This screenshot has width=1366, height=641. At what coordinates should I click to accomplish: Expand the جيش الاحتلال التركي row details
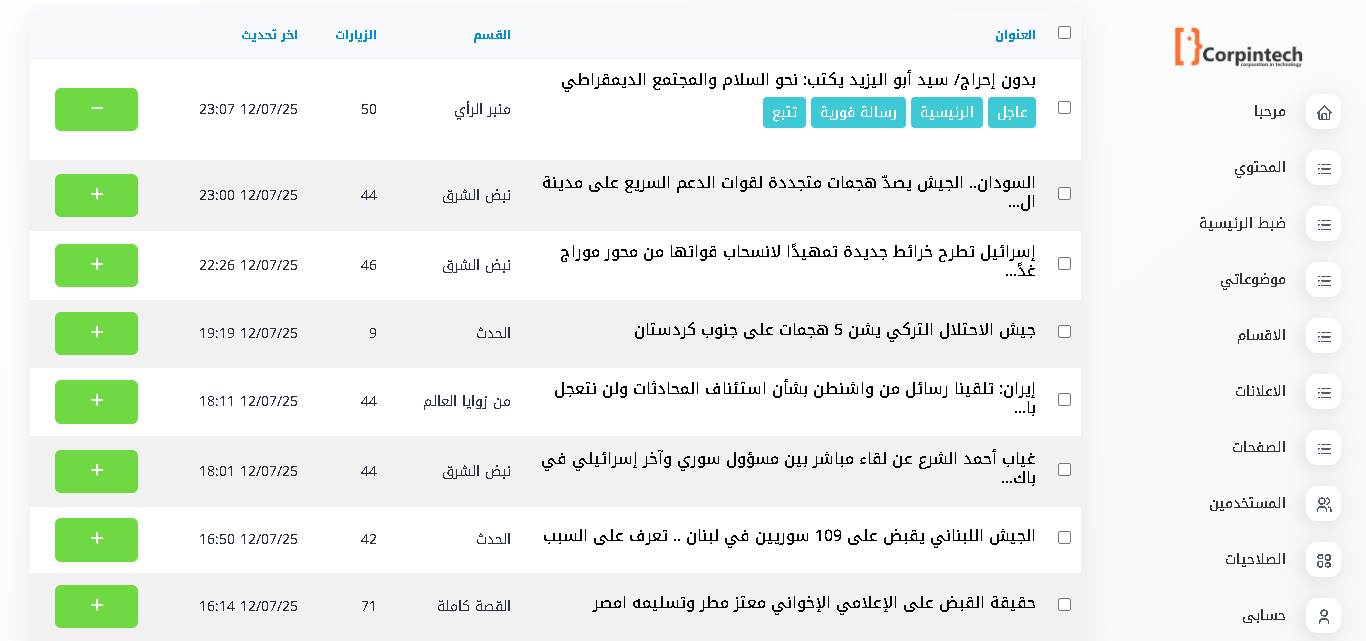pyautogui.click(x=96, y=334)
